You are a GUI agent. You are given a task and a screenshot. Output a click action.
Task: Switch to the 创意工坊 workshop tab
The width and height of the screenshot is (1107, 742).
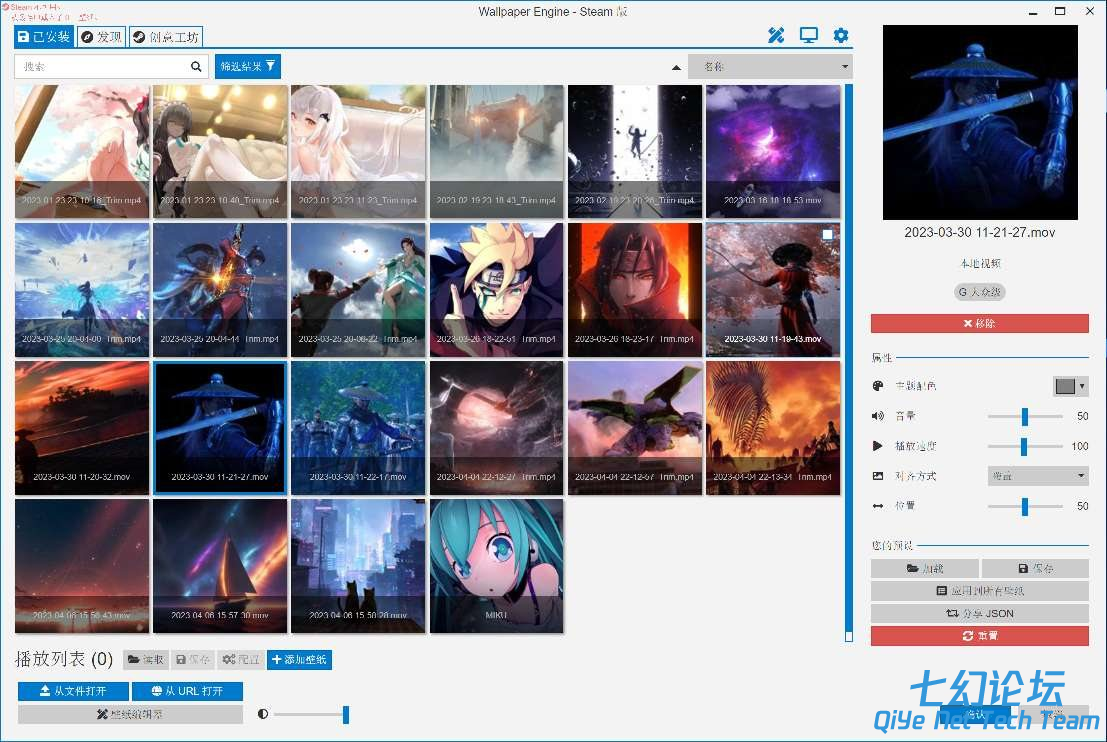pyautogui.click(x=166, y=37)
